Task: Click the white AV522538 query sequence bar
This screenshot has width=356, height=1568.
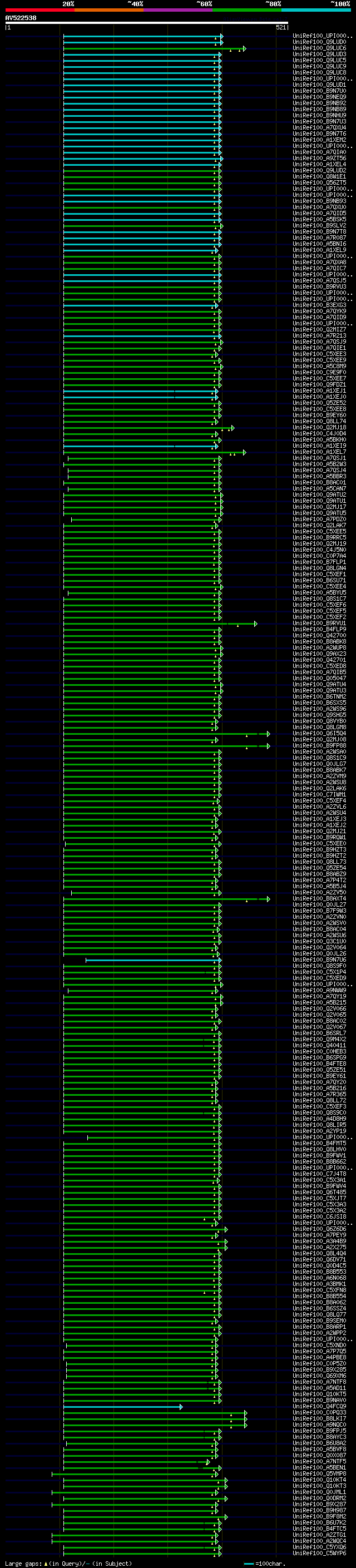Action: pos(147,23)
